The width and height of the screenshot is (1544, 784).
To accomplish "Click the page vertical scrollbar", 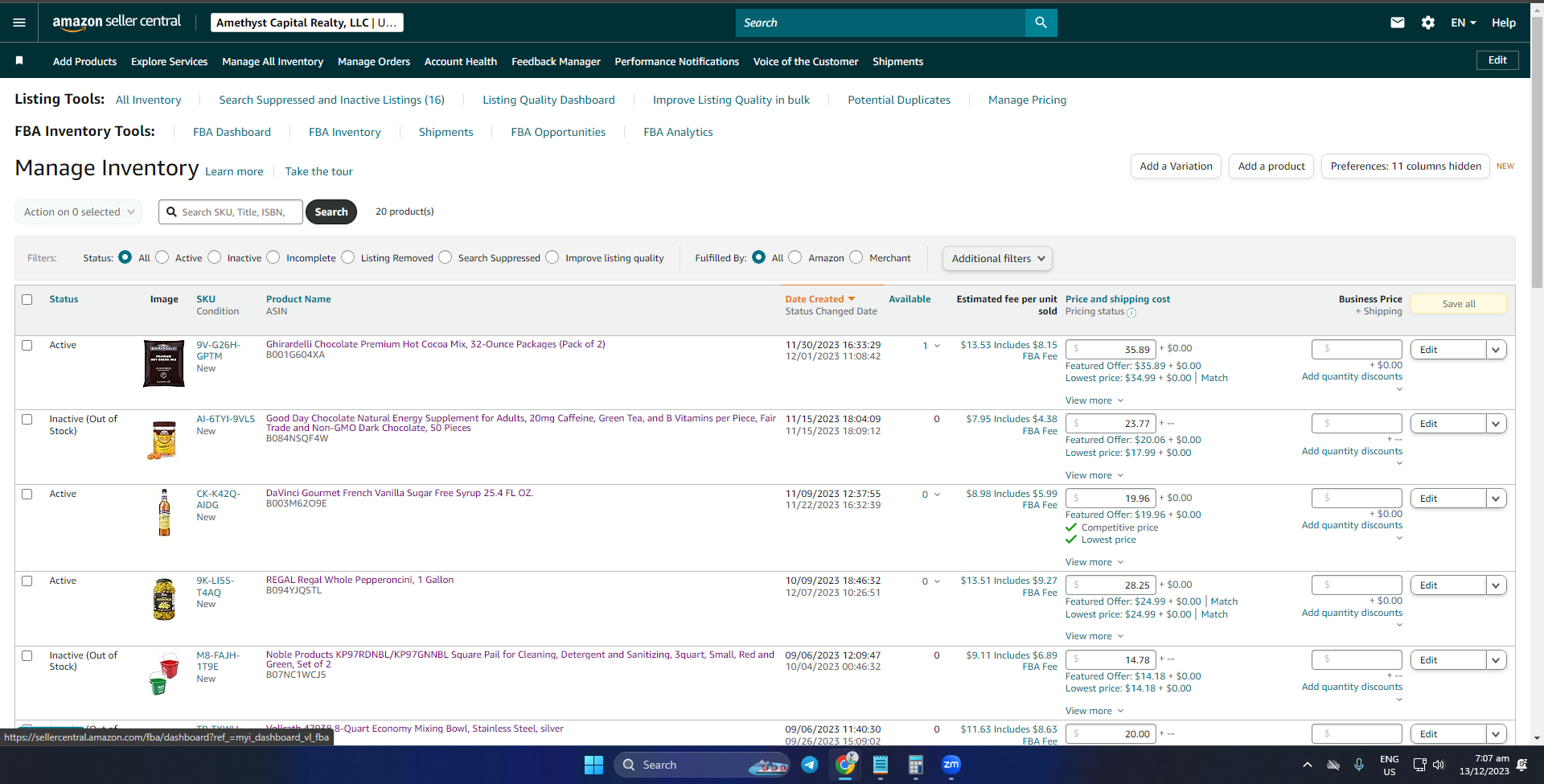I will point(1537,153).
